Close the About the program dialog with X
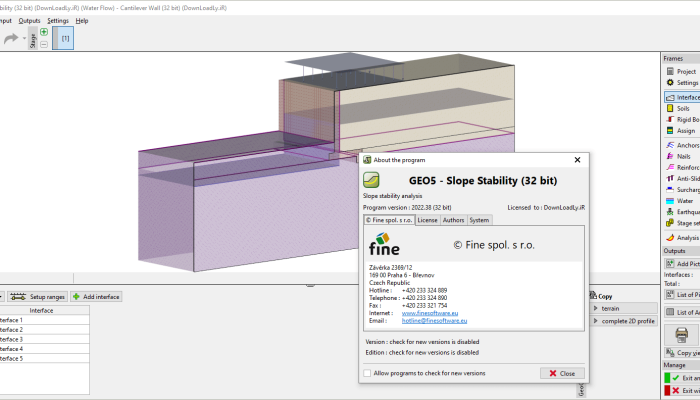Viewport: 700px width, 400px height. click(x=577, y=160)
